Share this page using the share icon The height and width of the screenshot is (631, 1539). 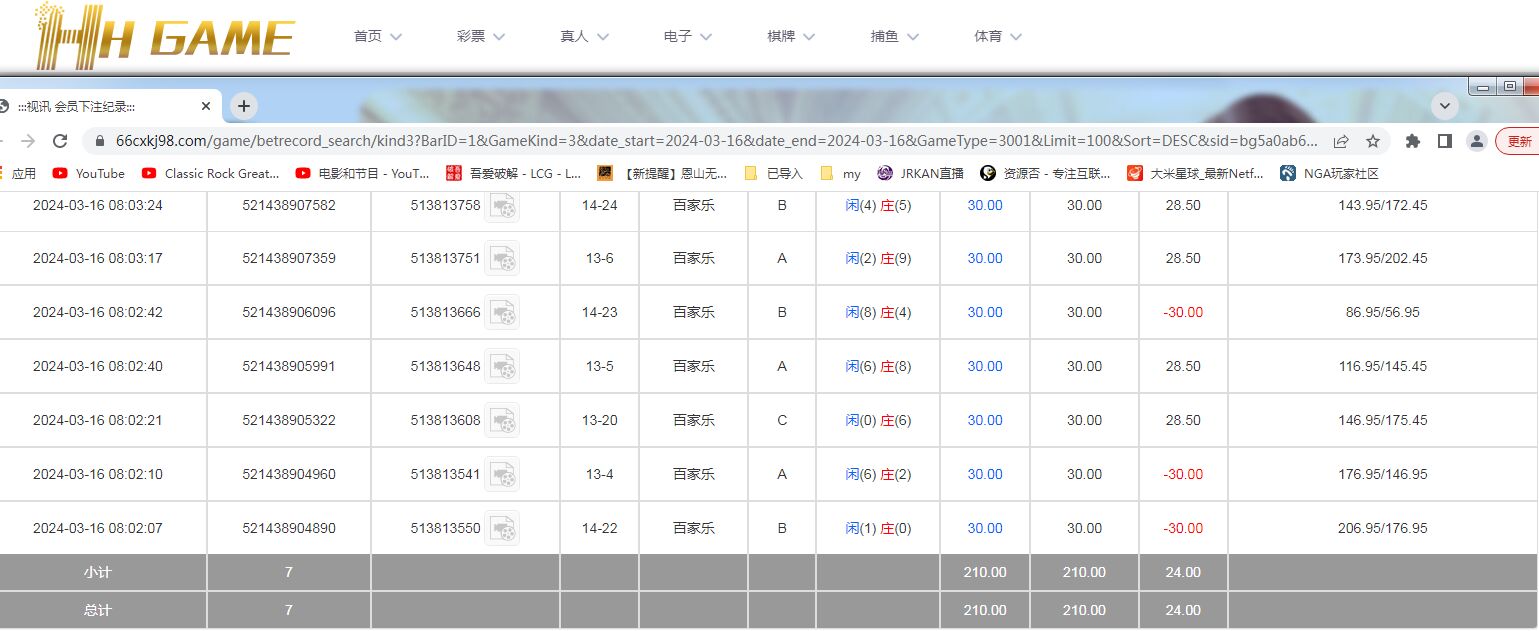click(1341, 141)
